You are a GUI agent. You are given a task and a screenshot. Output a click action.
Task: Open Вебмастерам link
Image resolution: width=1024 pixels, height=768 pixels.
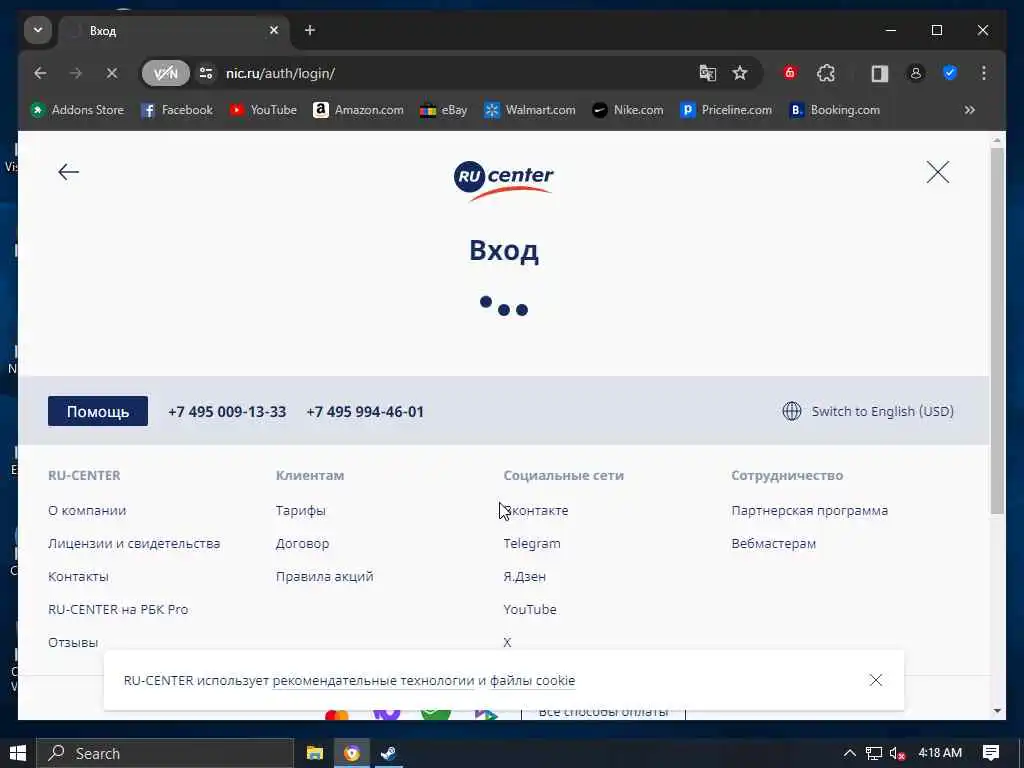point(774,543)
